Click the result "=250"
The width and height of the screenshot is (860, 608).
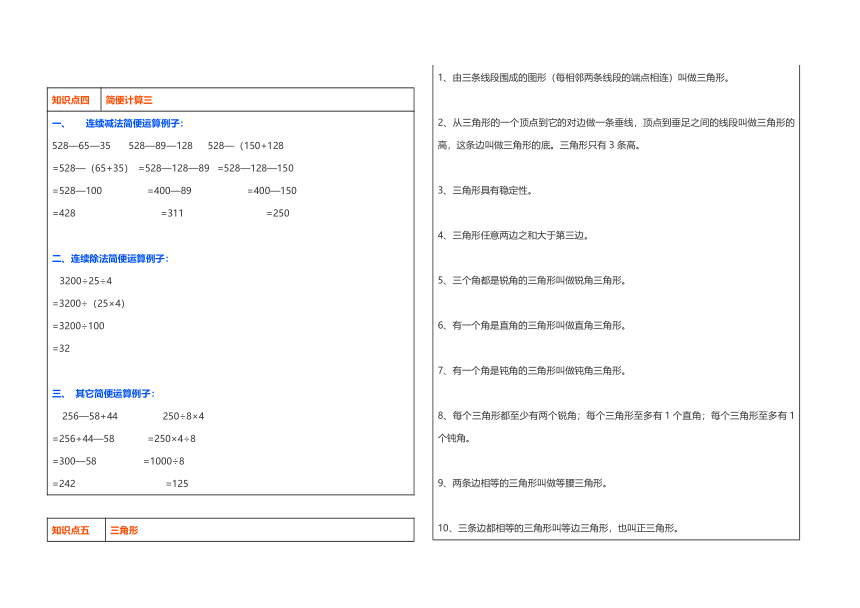tap(278, 213)
